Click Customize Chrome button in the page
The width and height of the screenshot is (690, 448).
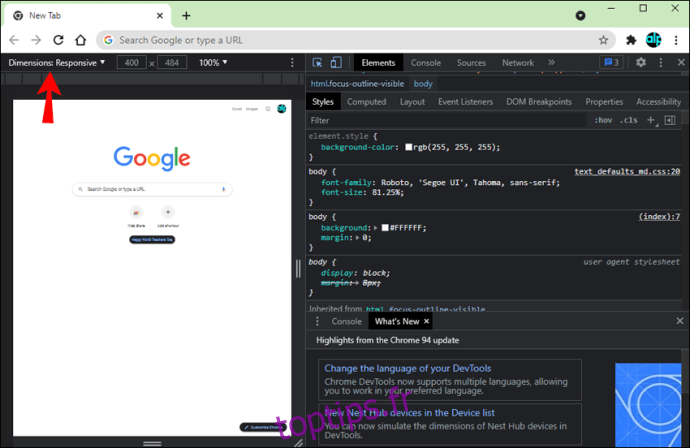[x=263, y=427]
